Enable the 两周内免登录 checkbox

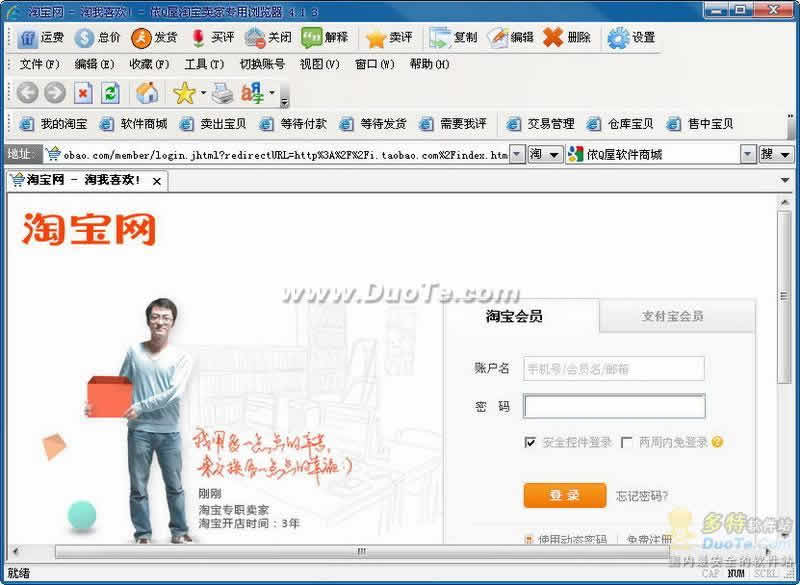pos(627,442)
